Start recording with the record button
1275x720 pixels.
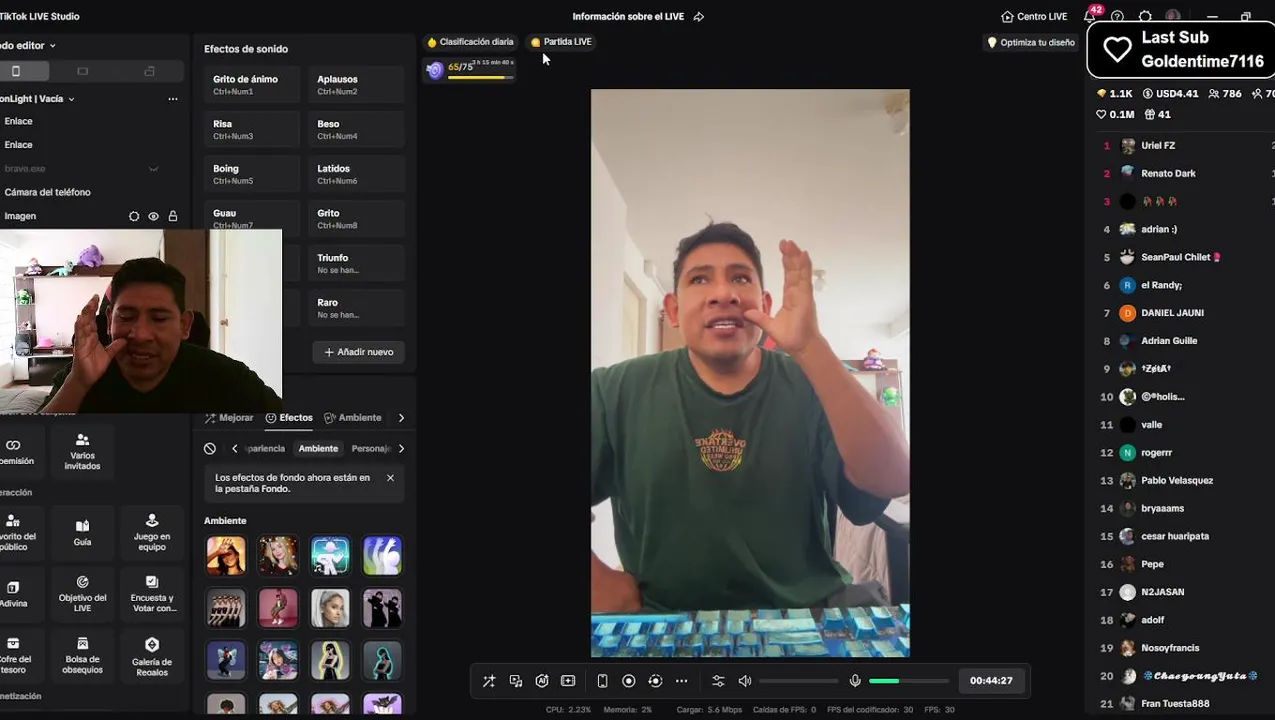click(629, 681)
